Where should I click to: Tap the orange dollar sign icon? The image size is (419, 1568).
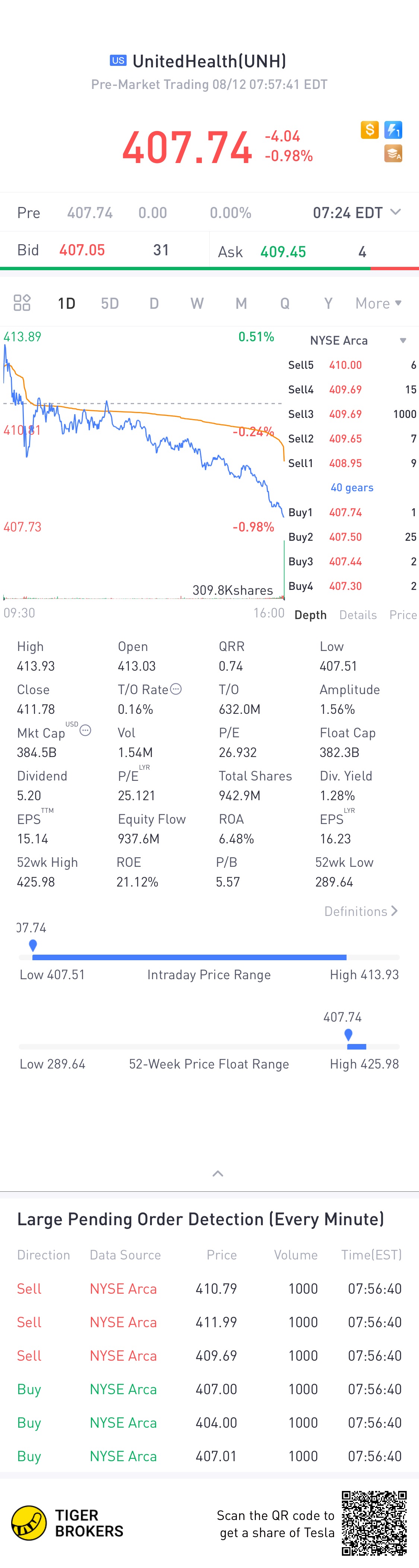pos(369,130)
